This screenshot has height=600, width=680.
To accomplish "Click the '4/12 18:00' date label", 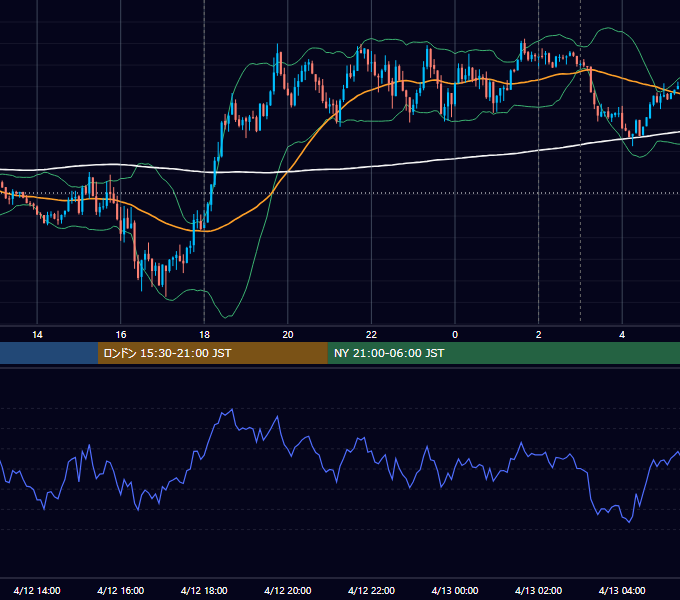I will [x=204, y=590].
